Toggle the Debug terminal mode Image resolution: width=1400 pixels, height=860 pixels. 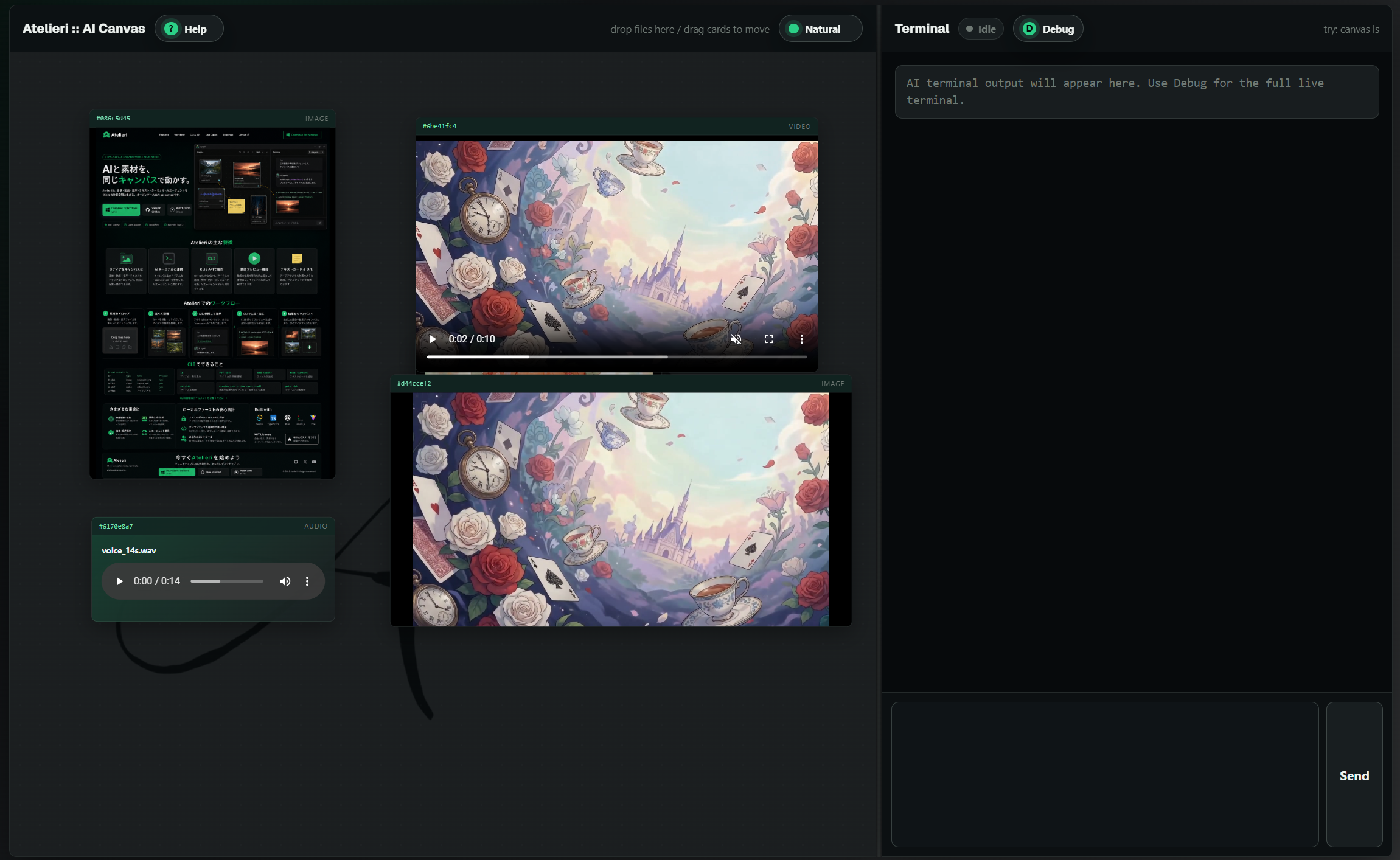[1047, 29]
